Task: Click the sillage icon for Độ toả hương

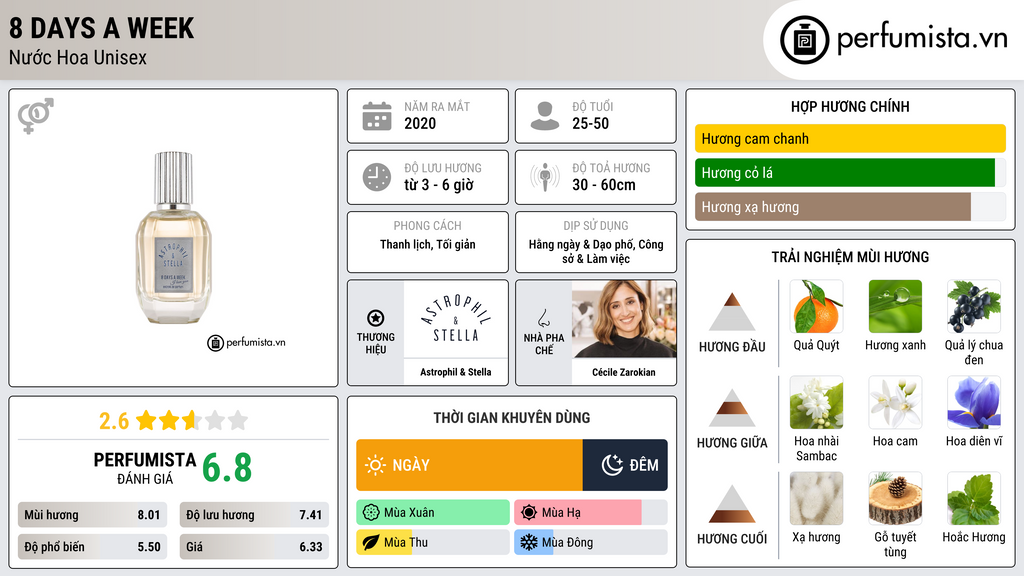Action: coord(545,177)
